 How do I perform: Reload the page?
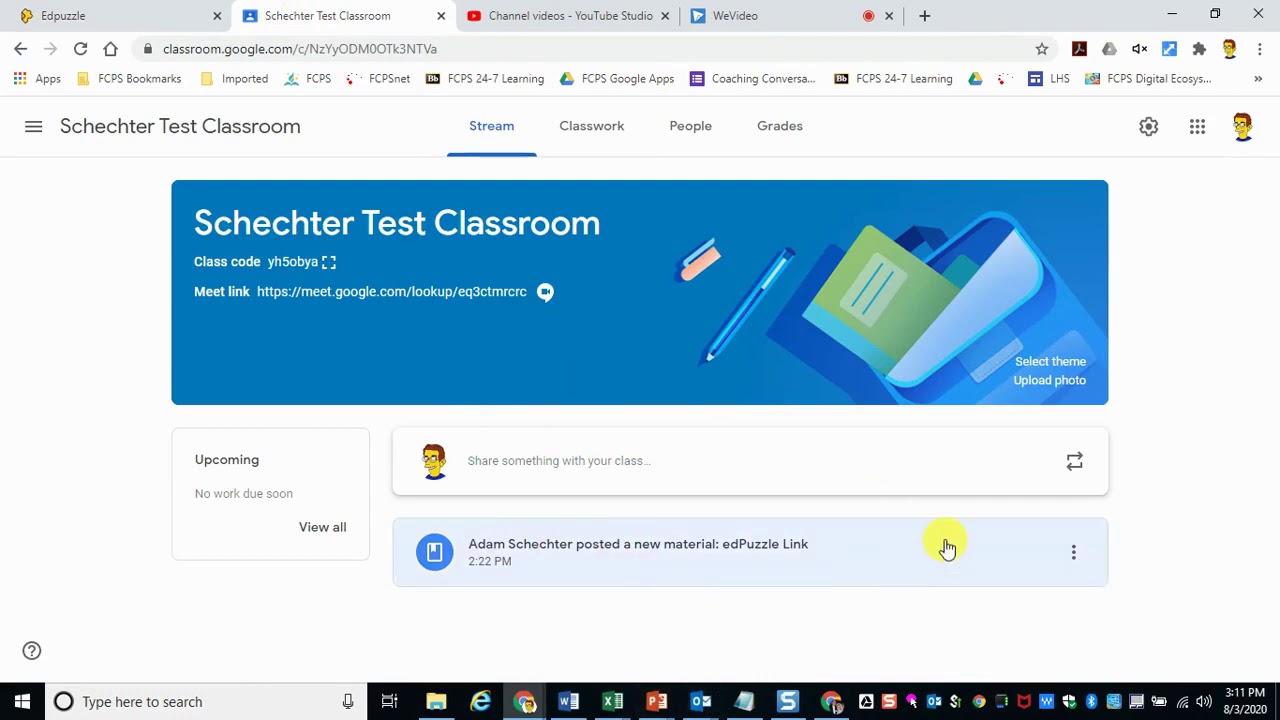coord(80,48)
